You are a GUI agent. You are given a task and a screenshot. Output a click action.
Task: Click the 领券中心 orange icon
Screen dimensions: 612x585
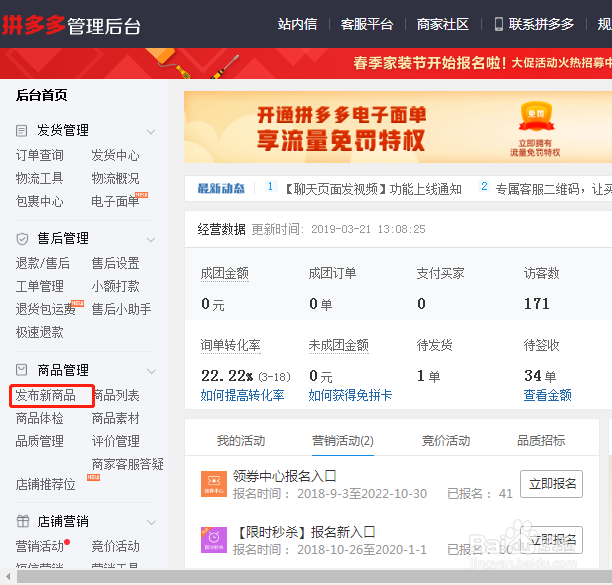tap(213, 484)
